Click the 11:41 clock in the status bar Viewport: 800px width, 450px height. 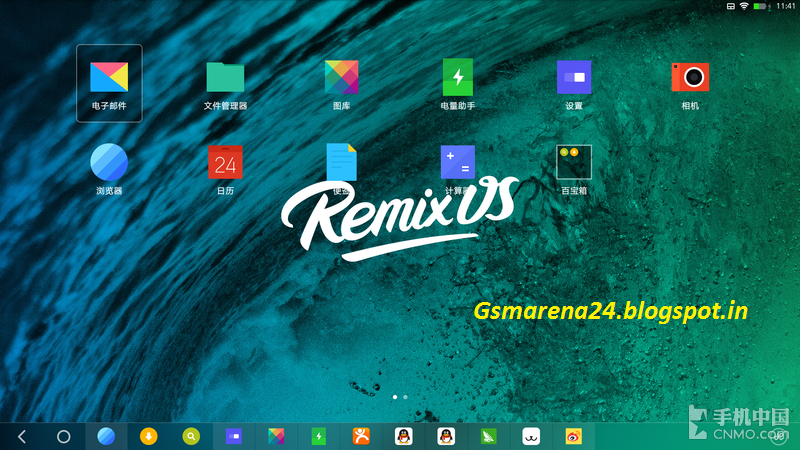[785, 6]
